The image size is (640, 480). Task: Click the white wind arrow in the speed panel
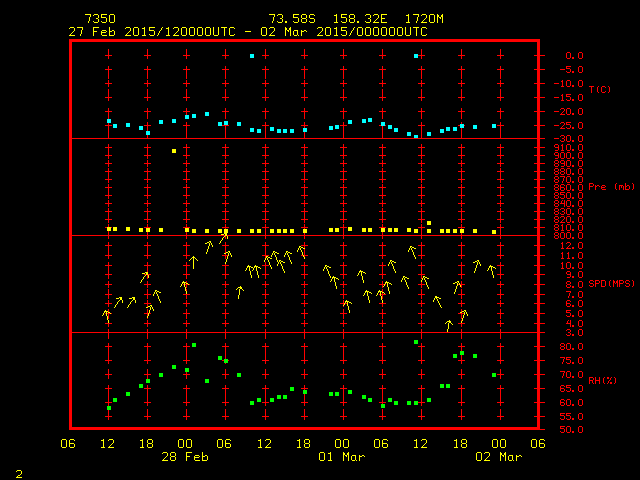pyautogui.click(x=193, y=262)
